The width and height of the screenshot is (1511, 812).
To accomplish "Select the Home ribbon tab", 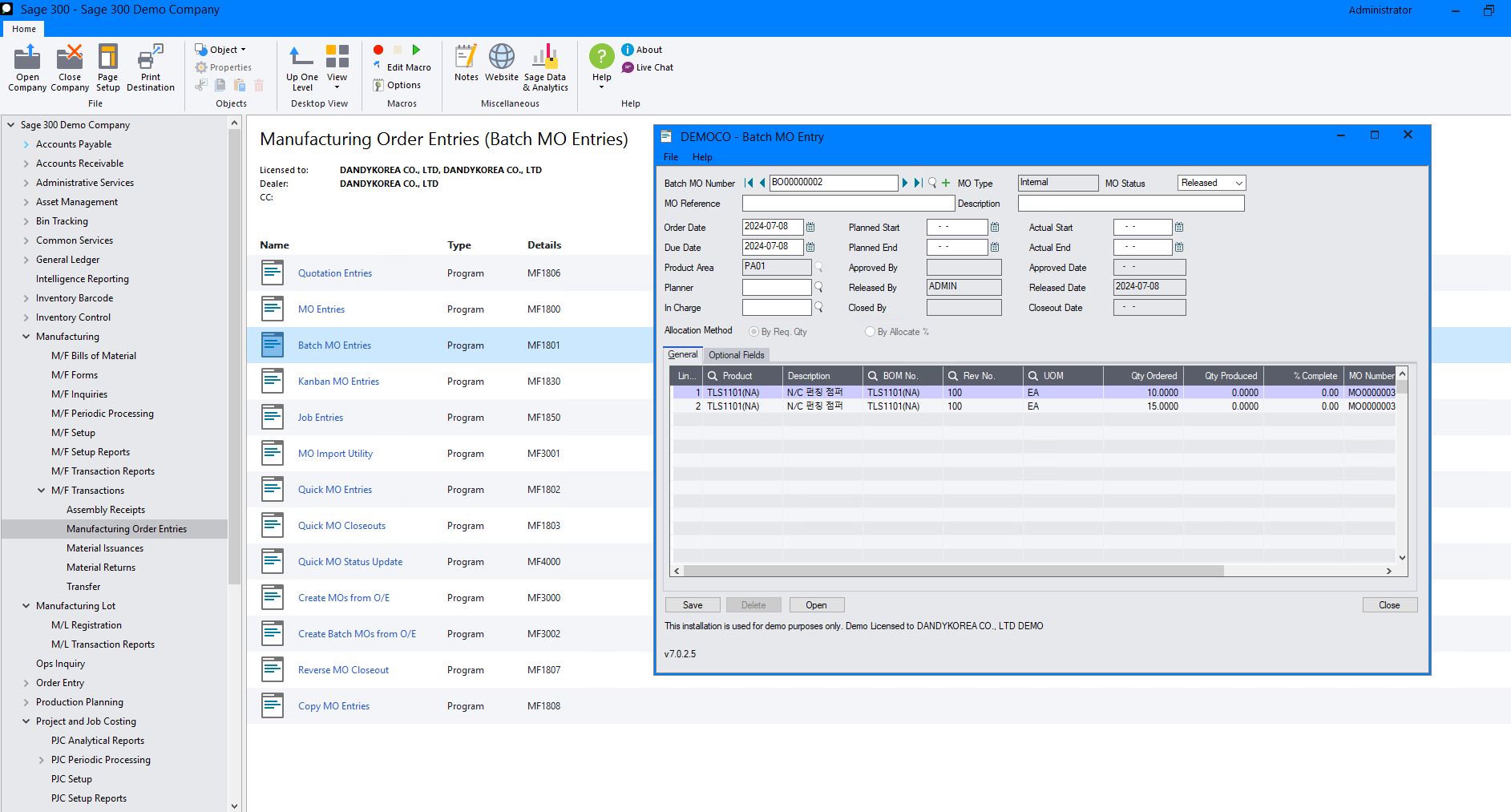I will click(24, 29).
